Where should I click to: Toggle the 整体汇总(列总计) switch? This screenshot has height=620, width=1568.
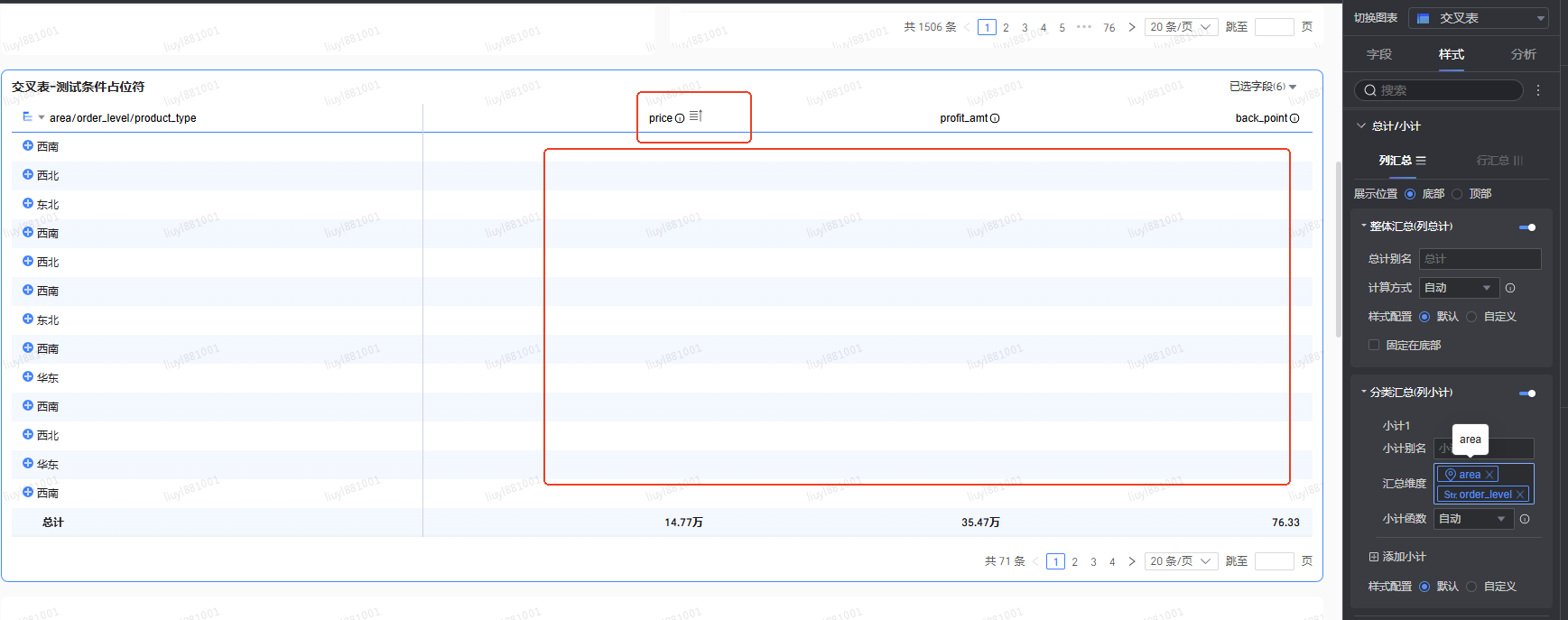(x=1527, y=227)
